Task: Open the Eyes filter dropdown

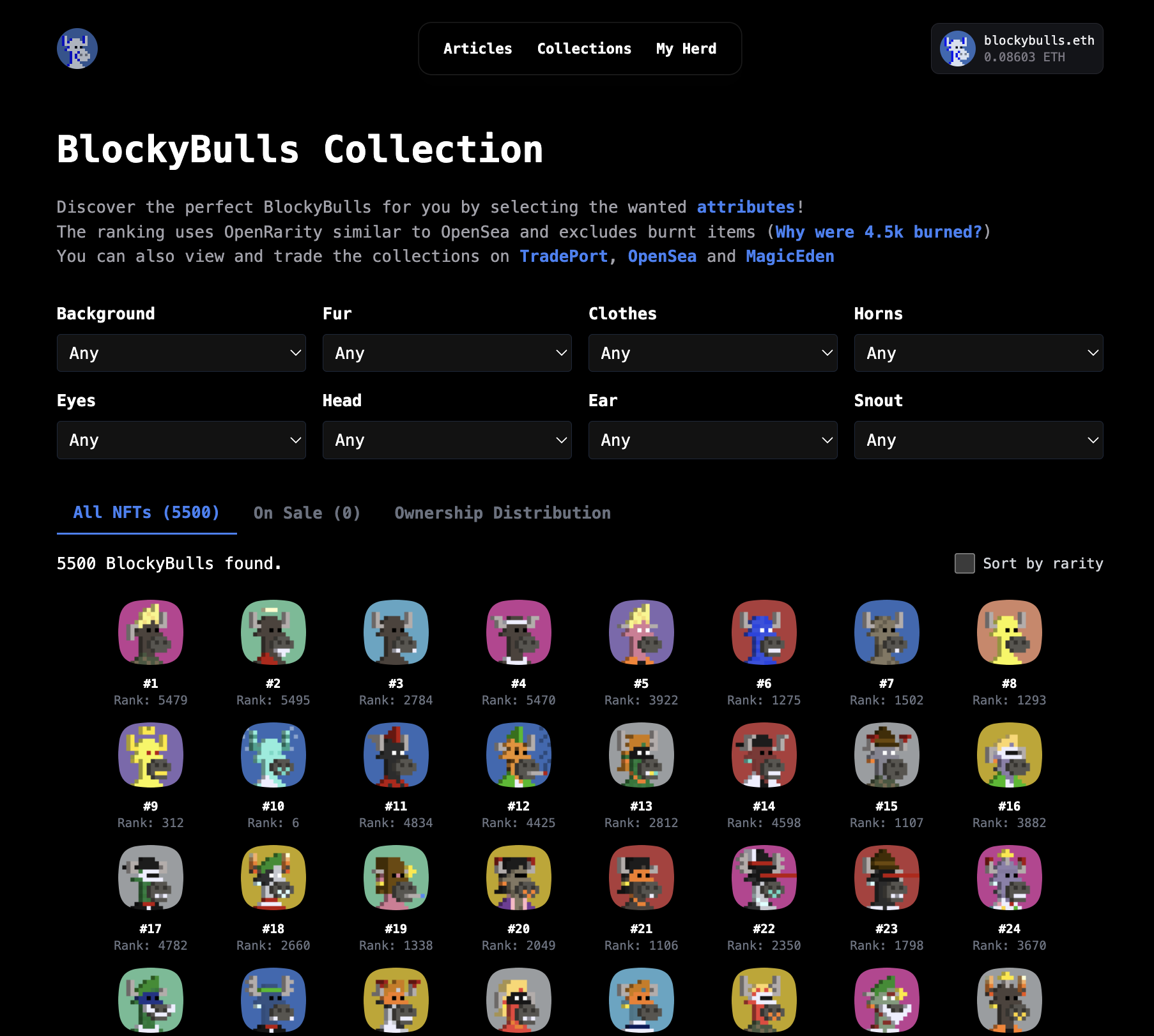Action: click(x=181, y=440)
